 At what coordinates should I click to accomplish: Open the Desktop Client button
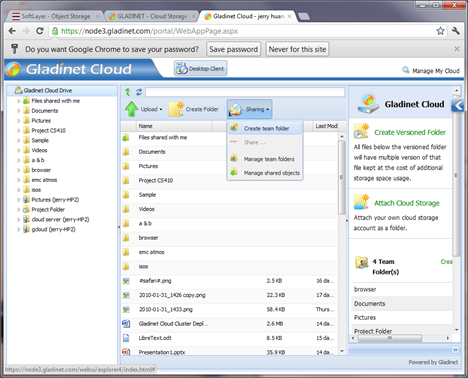coord(201,68)
